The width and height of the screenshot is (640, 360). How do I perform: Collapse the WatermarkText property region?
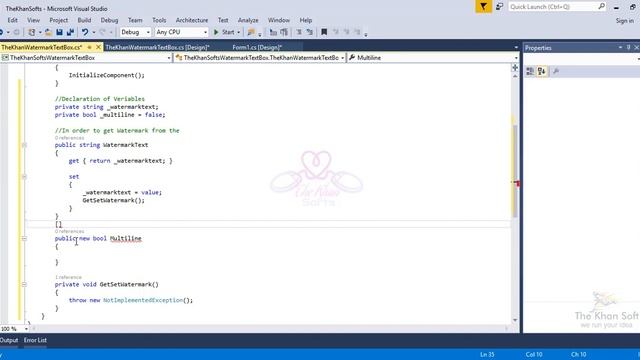pyautogui.click(x=24, y=145)
